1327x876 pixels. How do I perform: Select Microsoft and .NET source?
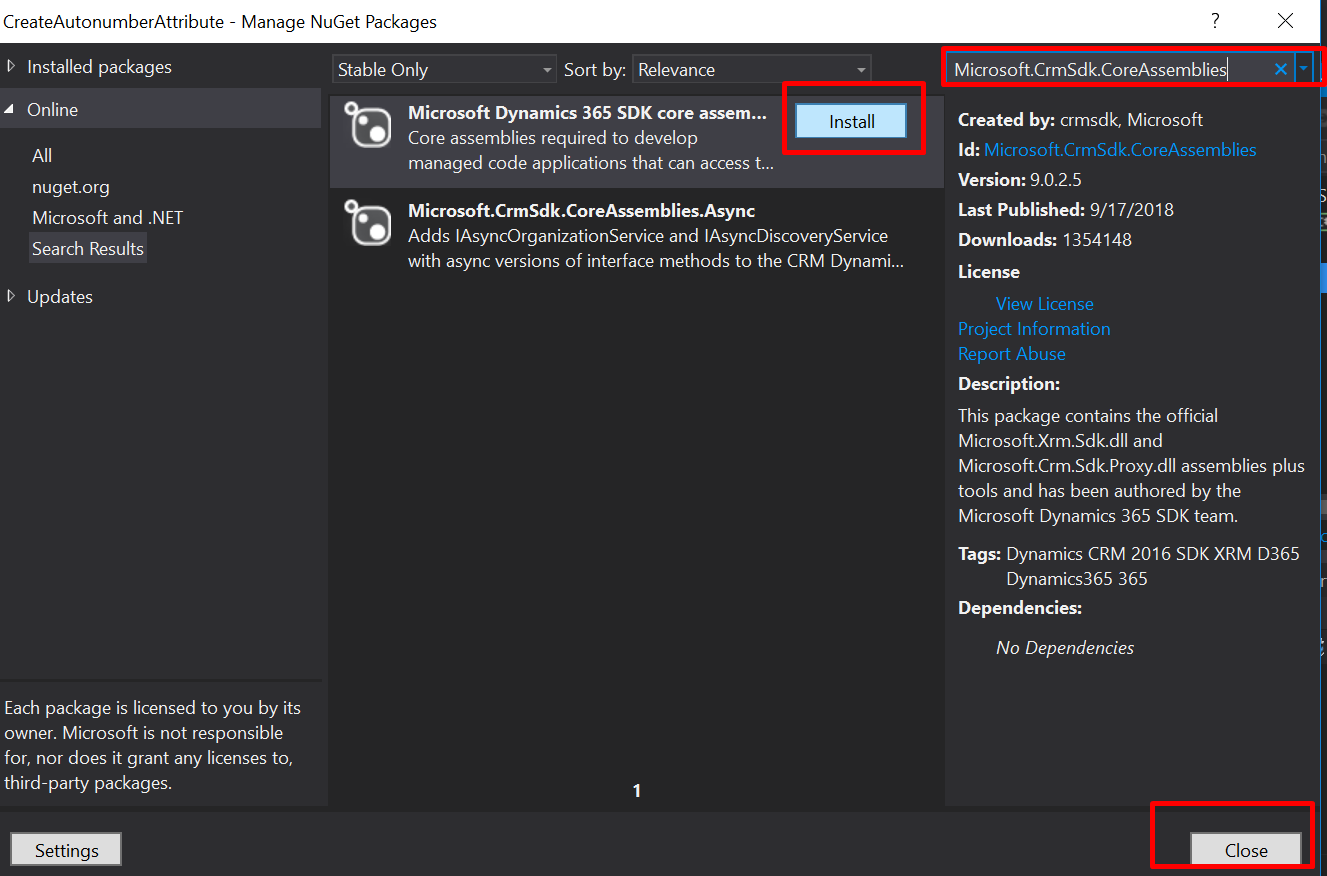[108, 218]
